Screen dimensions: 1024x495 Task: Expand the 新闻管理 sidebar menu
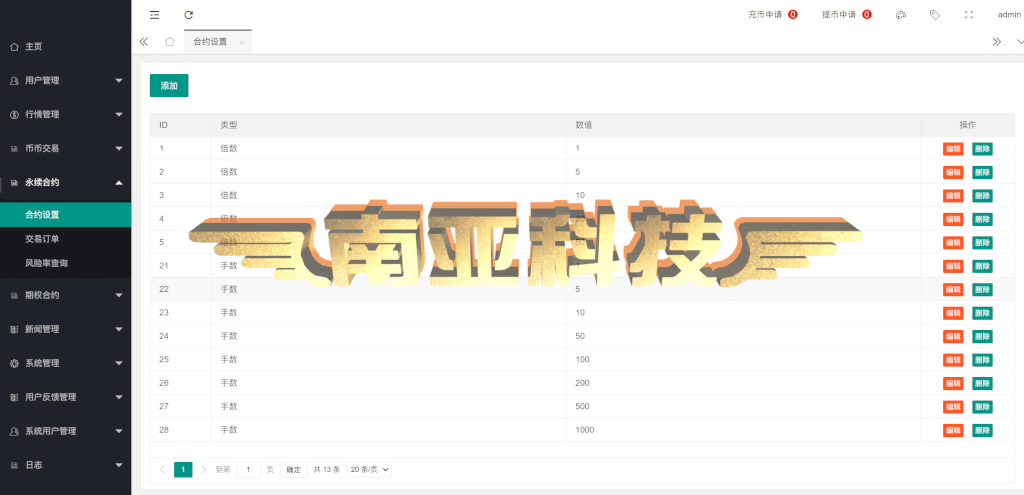(65, 329)
